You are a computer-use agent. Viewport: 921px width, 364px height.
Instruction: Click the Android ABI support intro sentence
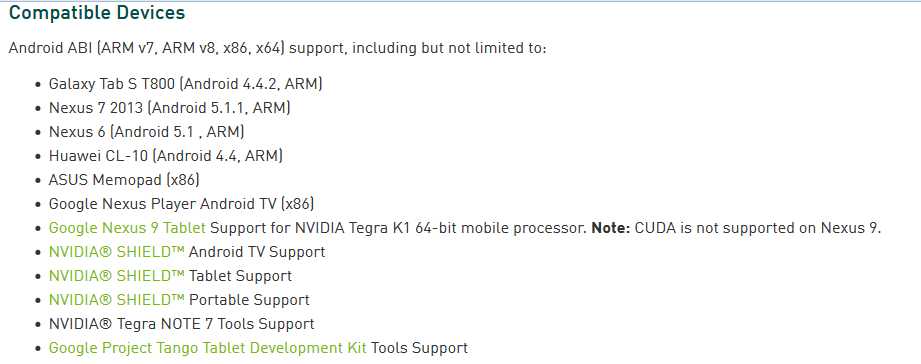(277, 48)
